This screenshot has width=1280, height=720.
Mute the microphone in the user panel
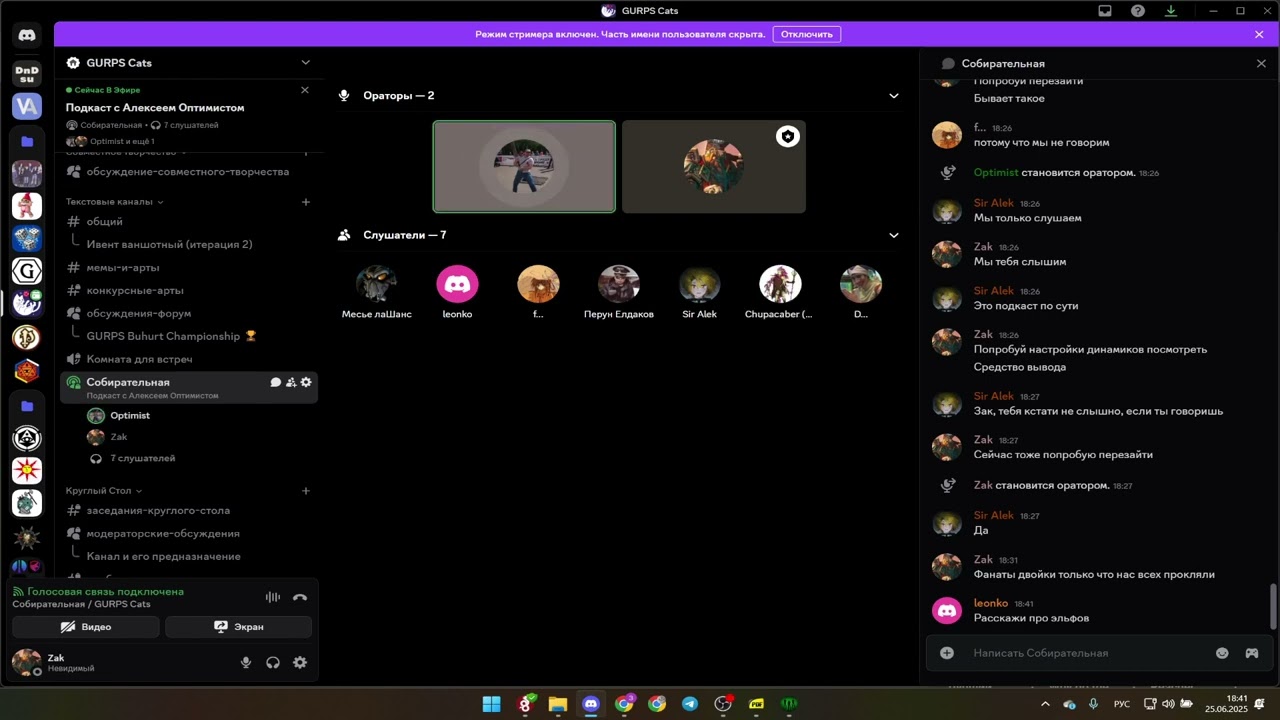[246, 662]
